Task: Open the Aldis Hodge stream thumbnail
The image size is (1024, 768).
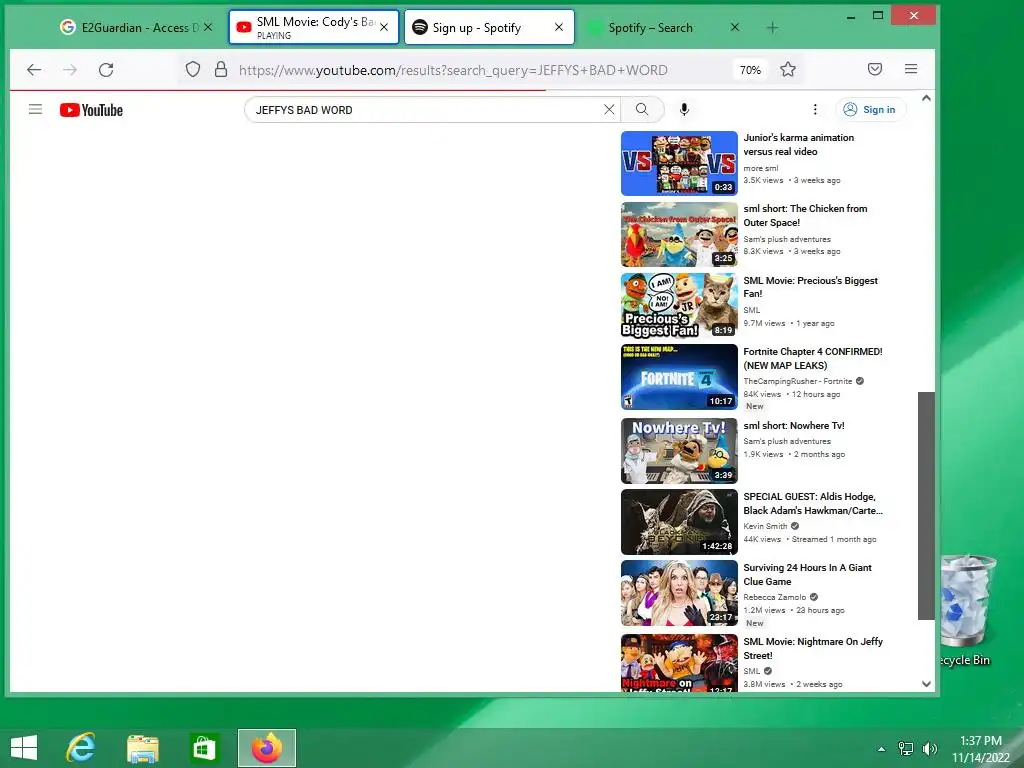Action: [x=679, y=522]
